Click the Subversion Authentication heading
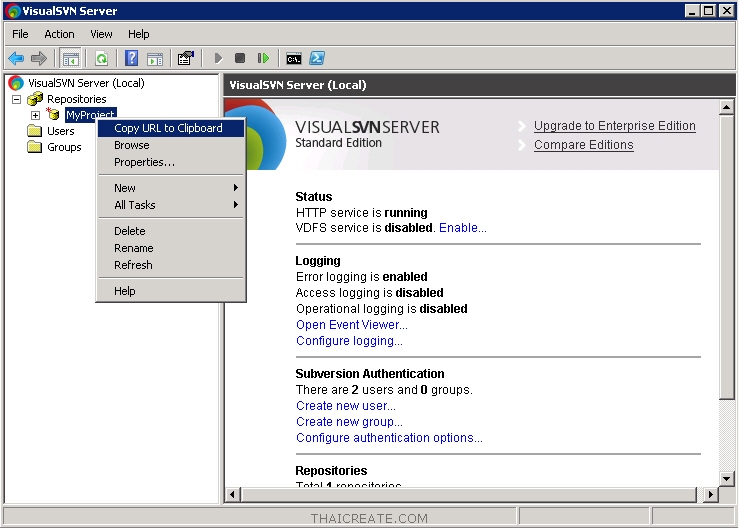This screenshot has height=528, width=739. pyautogui.click(x=370, y=373)
